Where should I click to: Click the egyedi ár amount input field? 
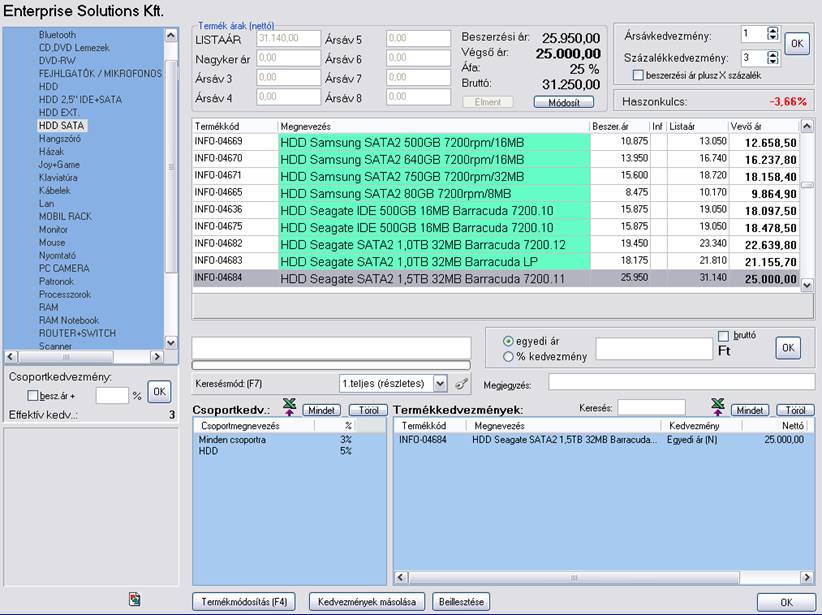click(x=654, y=349)
